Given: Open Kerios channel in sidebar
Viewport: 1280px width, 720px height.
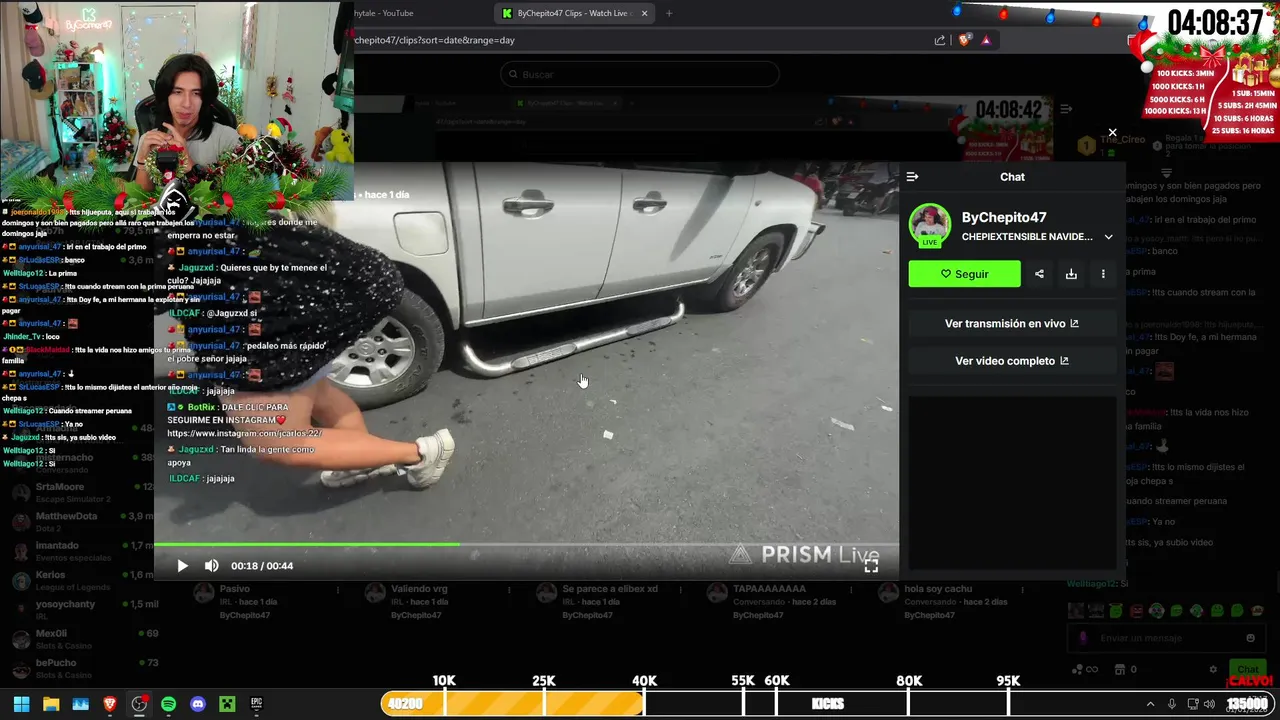Looking at the screenshot, I should [x=80, y=580].
